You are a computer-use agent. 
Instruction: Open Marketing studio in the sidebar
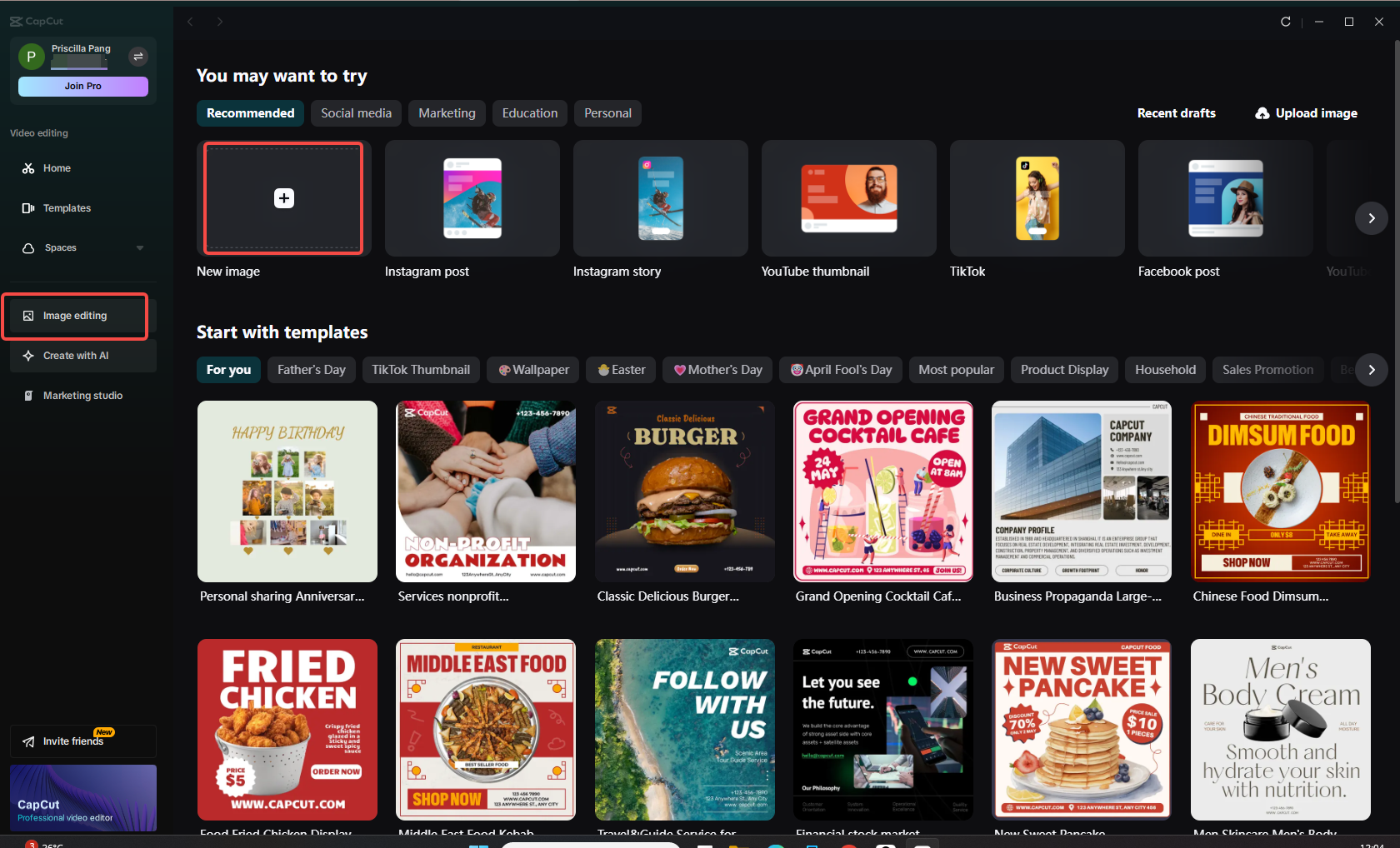tap(83, 396)
